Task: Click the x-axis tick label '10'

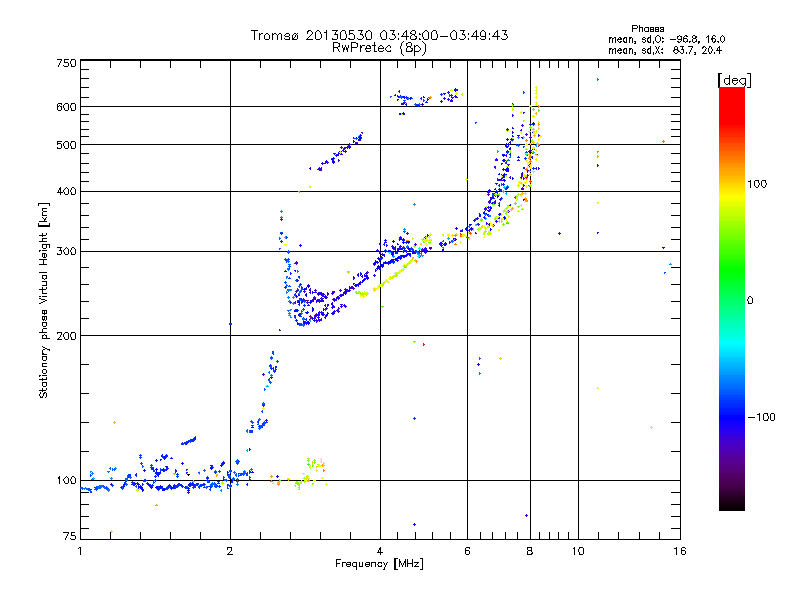Action: (578, 551)
